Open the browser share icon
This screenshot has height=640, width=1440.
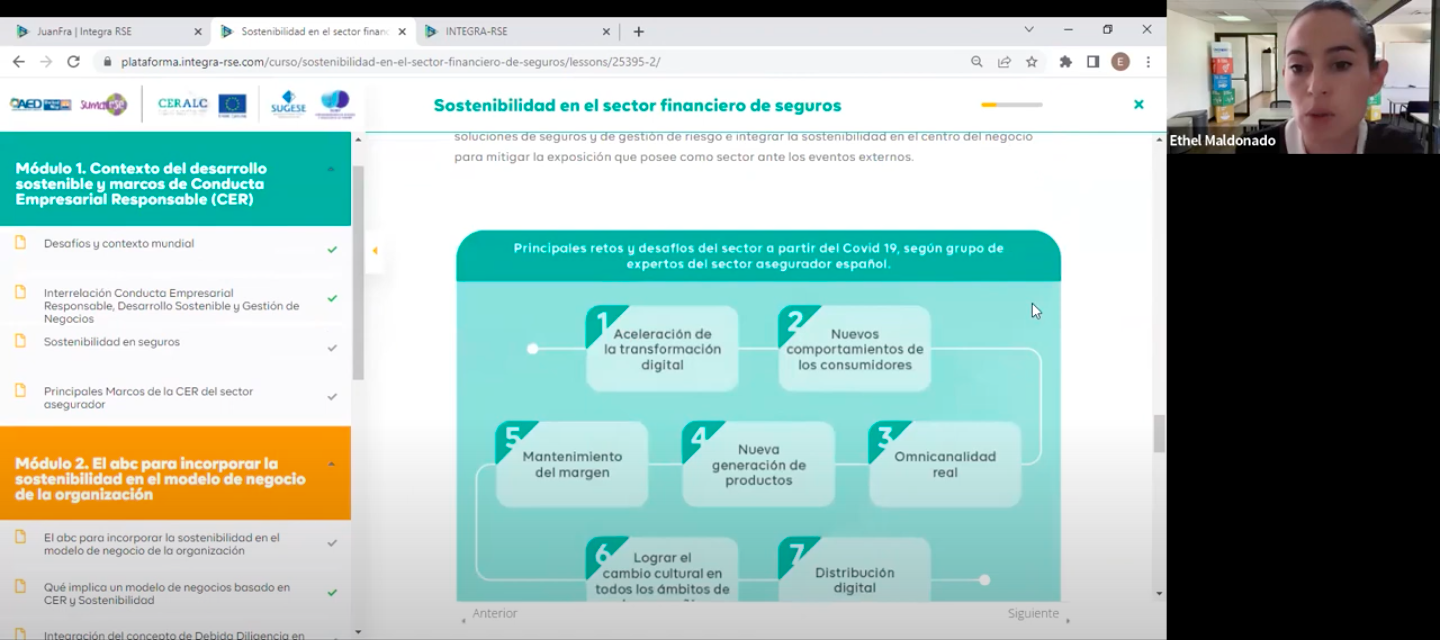[1003, 61]
